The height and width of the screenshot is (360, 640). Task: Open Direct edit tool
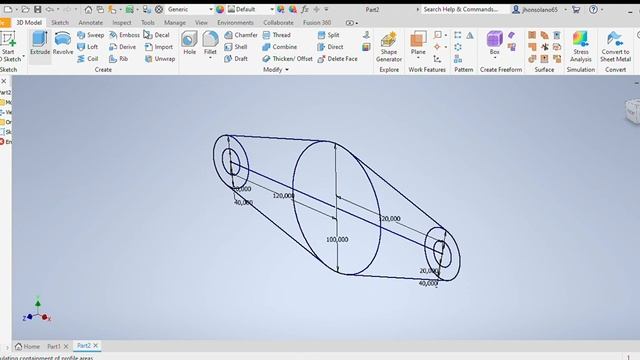click(330, 47)
